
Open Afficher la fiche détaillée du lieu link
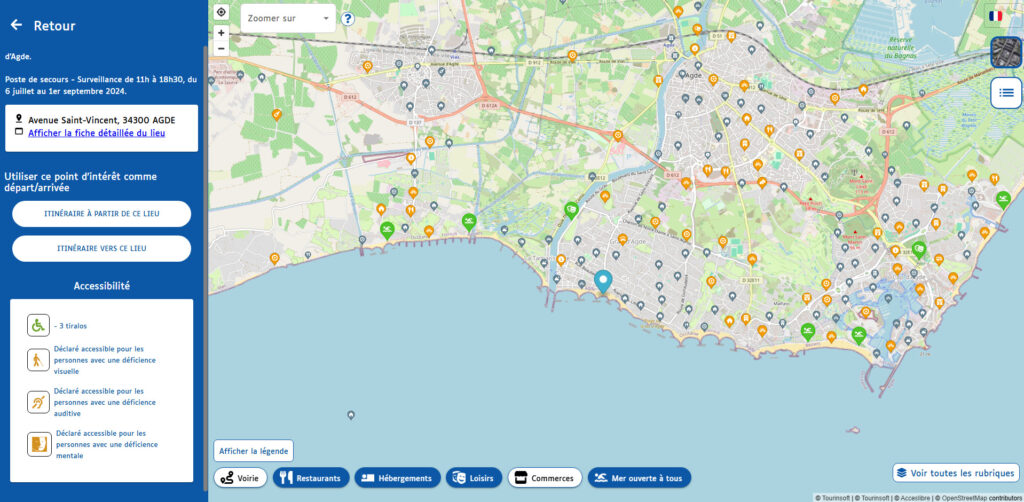click(x=96, y=133)
